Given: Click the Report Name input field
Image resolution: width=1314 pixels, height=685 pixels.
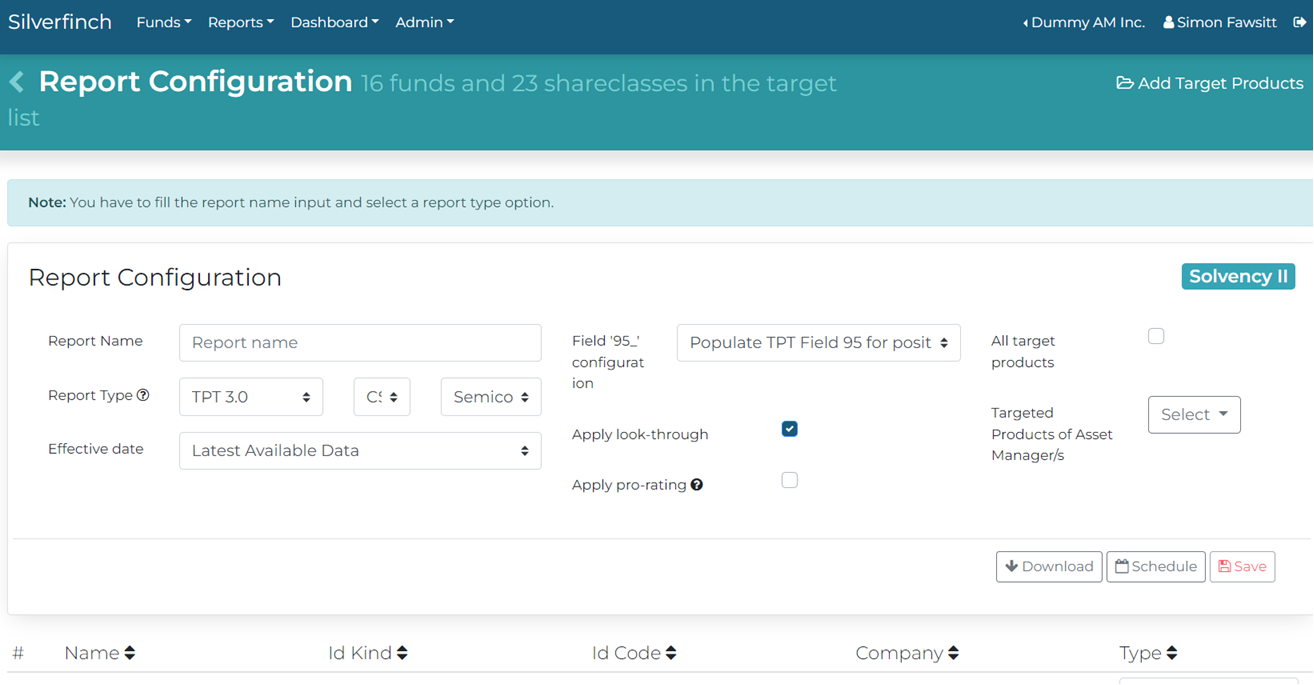Looking at the screenshot, I should pyautogui.click(x=360, y=343).
